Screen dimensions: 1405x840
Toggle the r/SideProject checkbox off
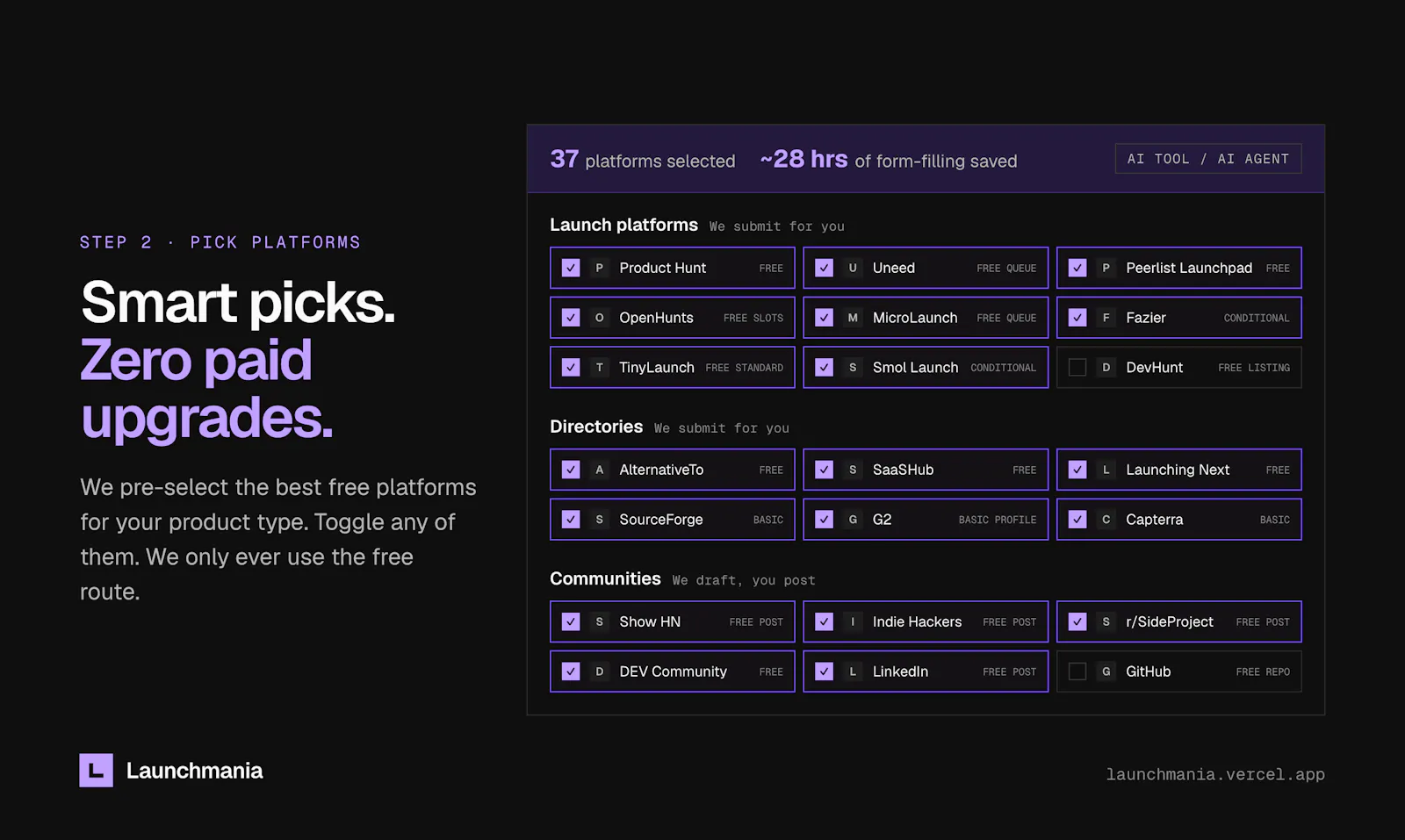pyautogui.click(x=1077, y=621)
